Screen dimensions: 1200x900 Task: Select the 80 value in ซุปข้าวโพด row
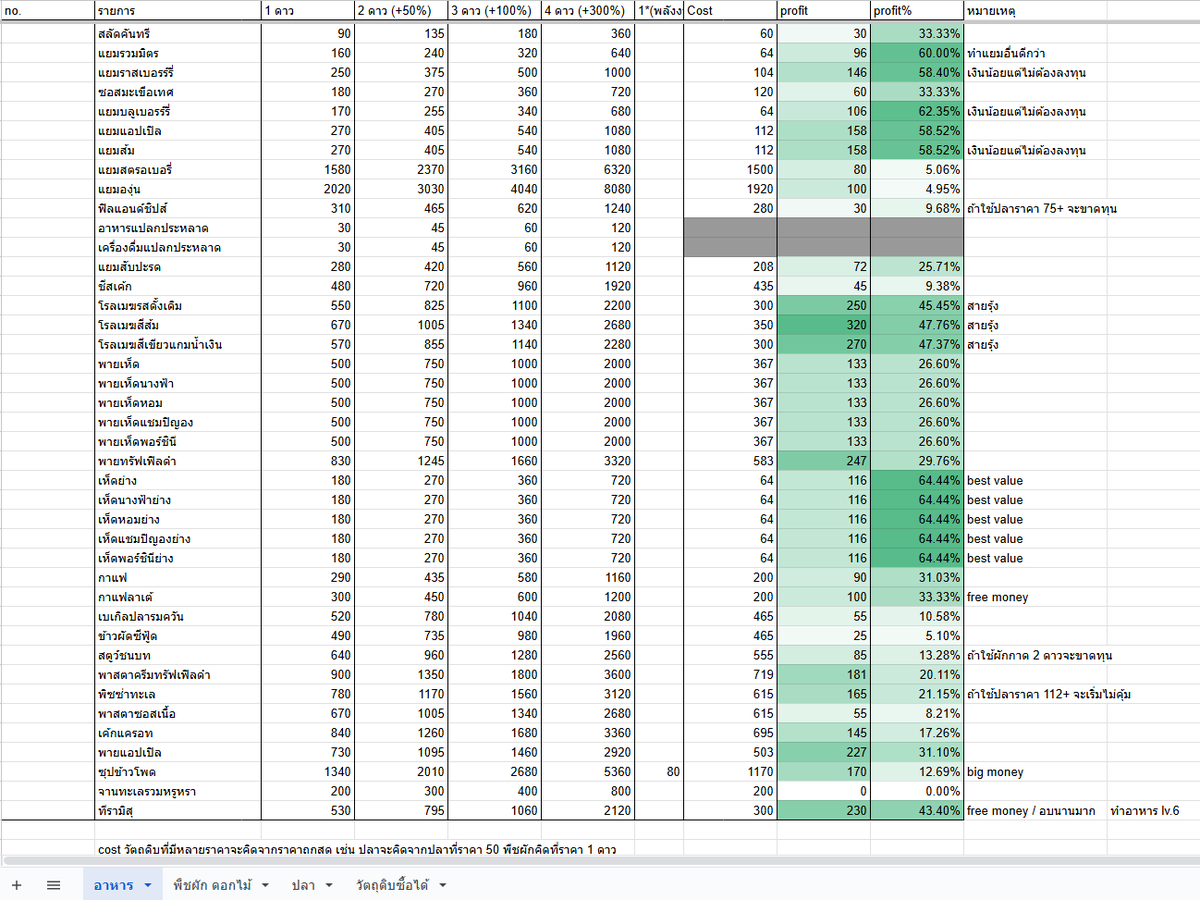pyautogui.click(x=659, y=773)
